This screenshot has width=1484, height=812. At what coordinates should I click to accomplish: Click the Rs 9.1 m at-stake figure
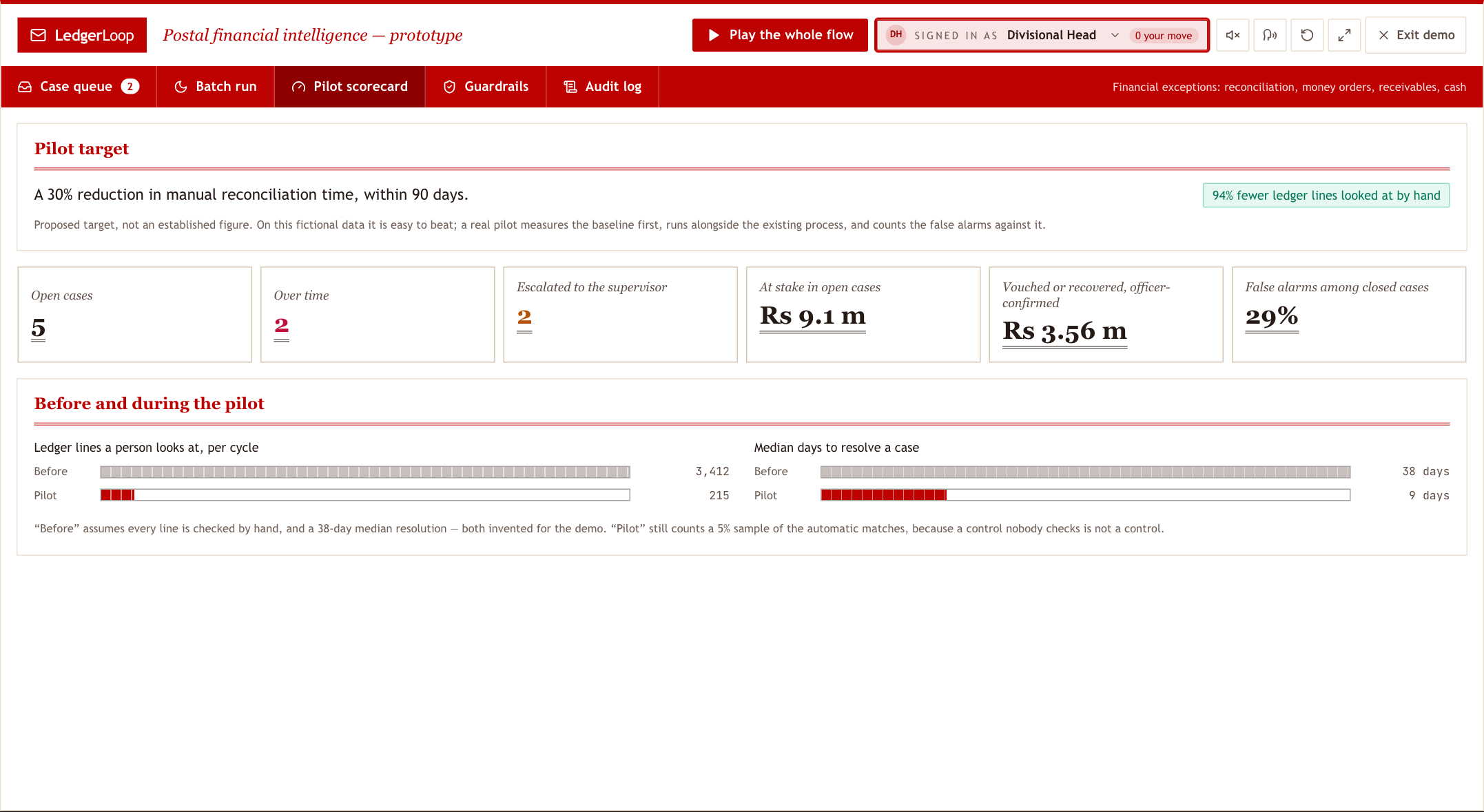(812, 316)
